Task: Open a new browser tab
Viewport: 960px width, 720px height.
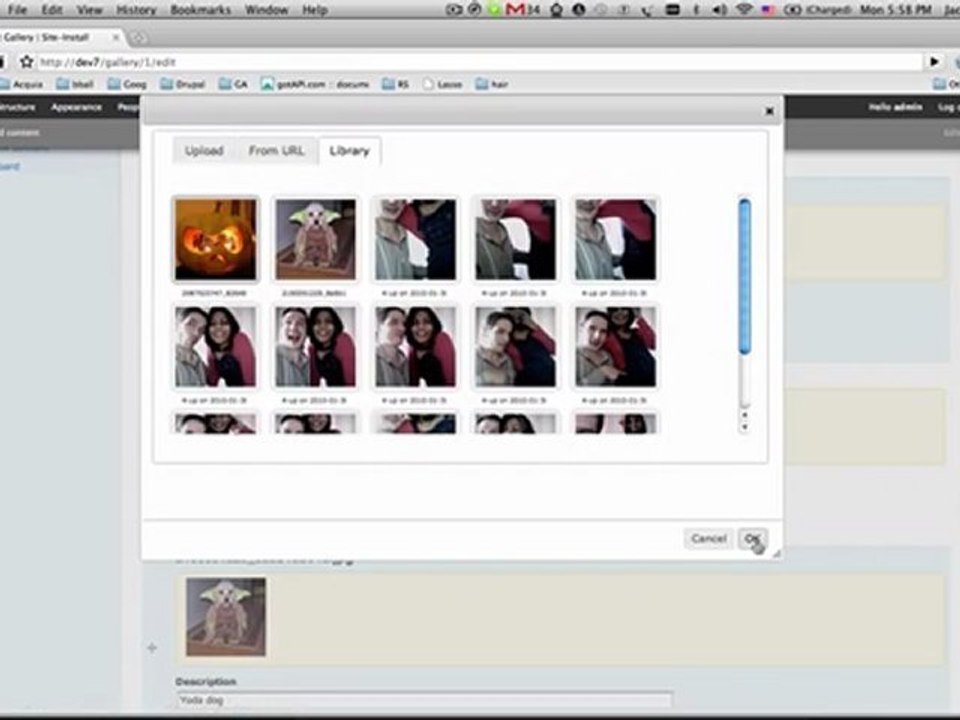Action: 138,38
